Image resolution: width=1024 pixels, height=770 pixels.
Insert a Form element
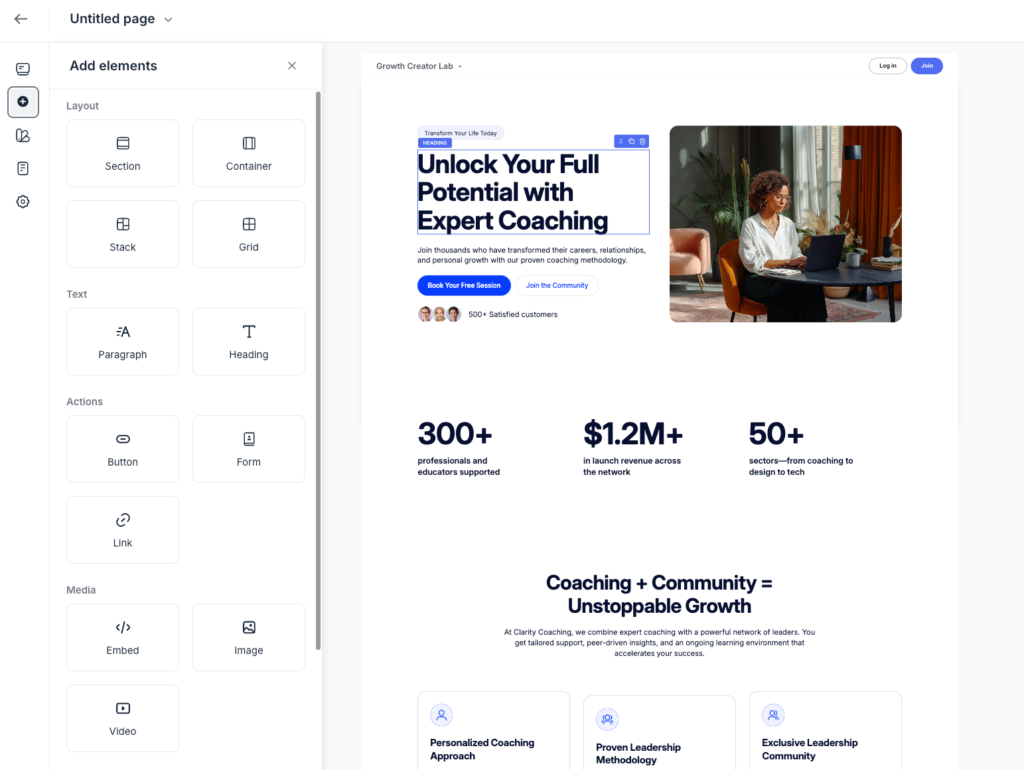click(248, 449)
